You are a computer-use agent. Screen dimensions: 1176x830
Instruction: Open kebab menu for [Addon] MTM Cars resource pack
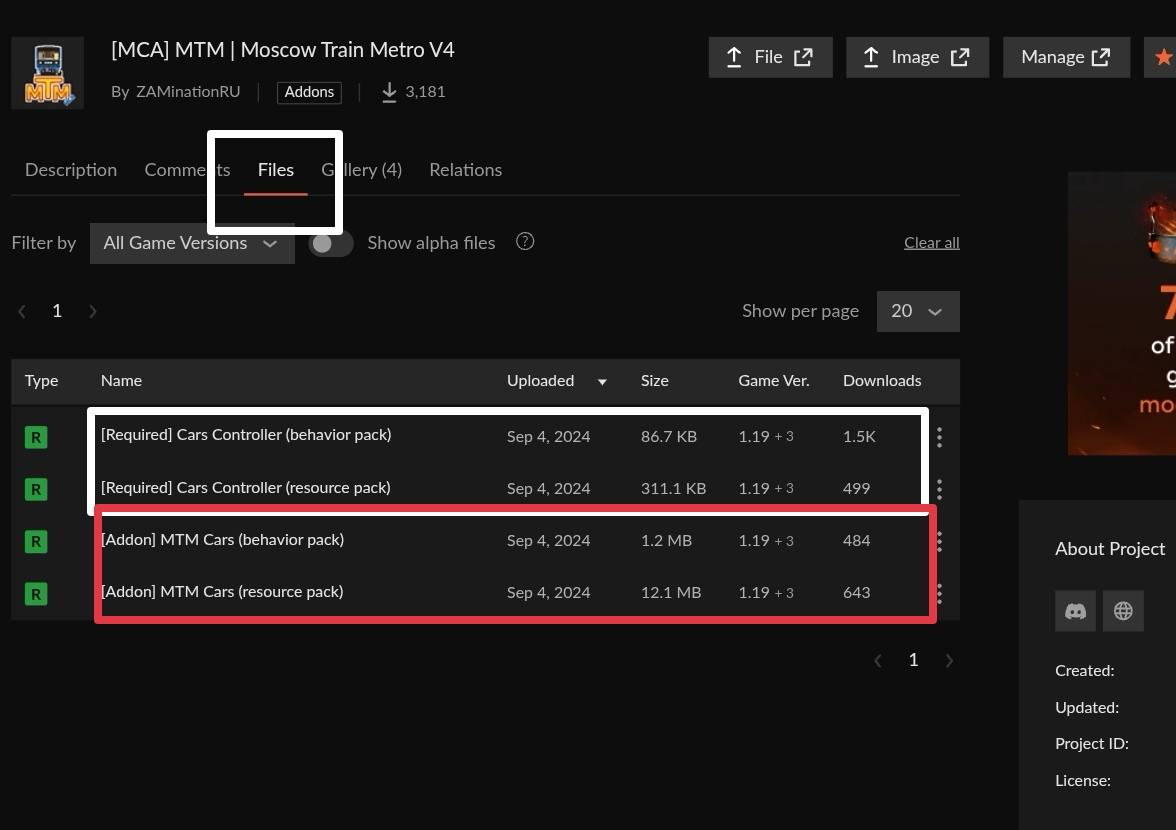[939, 593]
